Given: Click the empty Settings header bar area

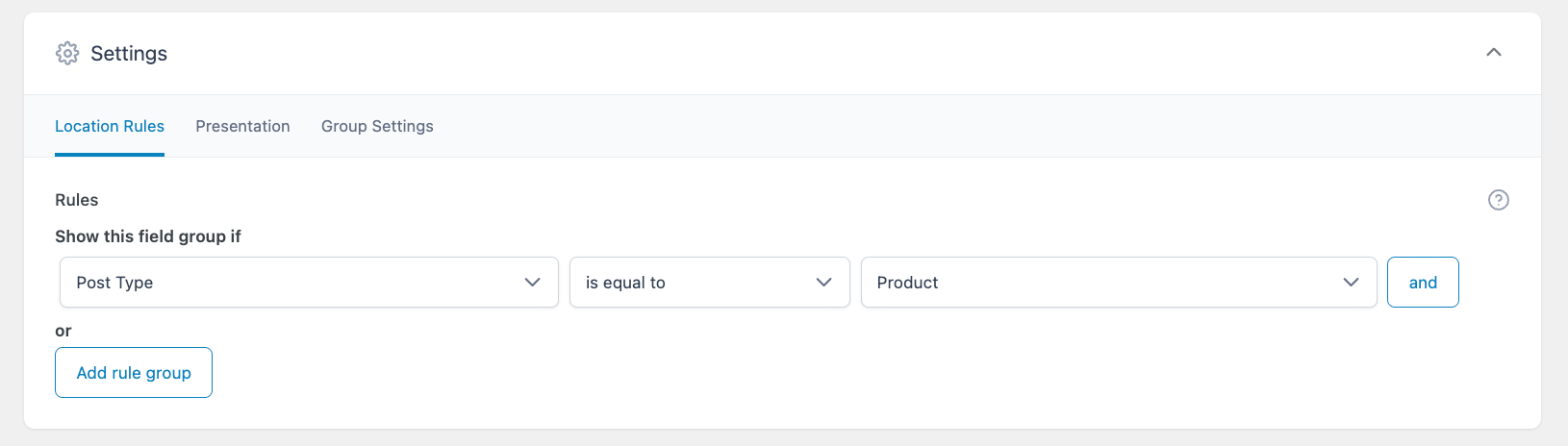Looking at the screenshot, I should point(818,54).
